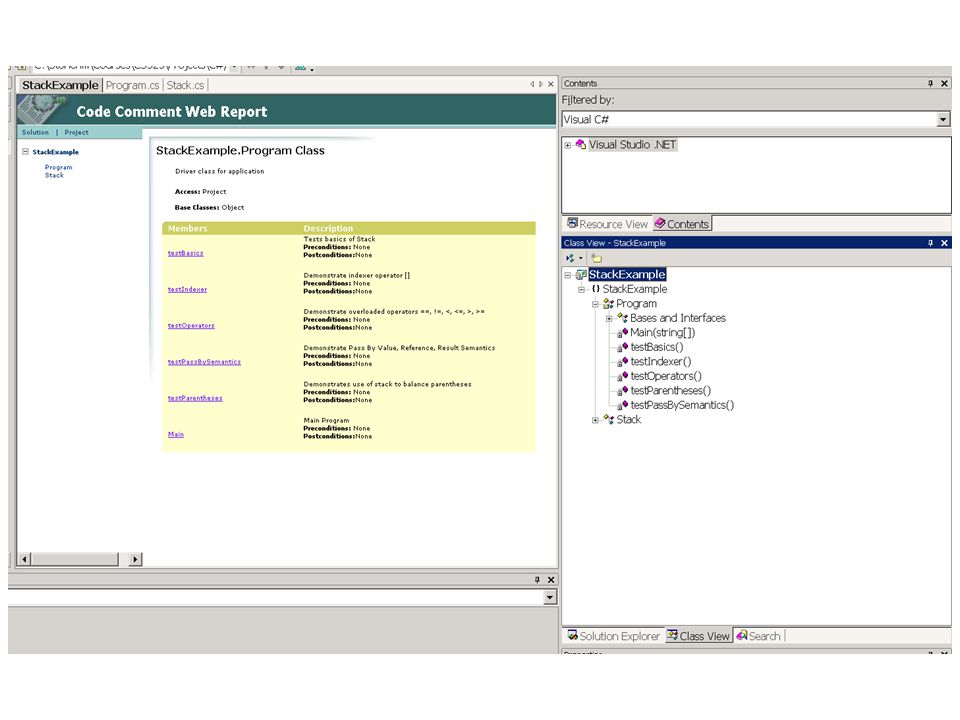
Task: Collapse the Program class node in Class View
Action: point(595,304)
